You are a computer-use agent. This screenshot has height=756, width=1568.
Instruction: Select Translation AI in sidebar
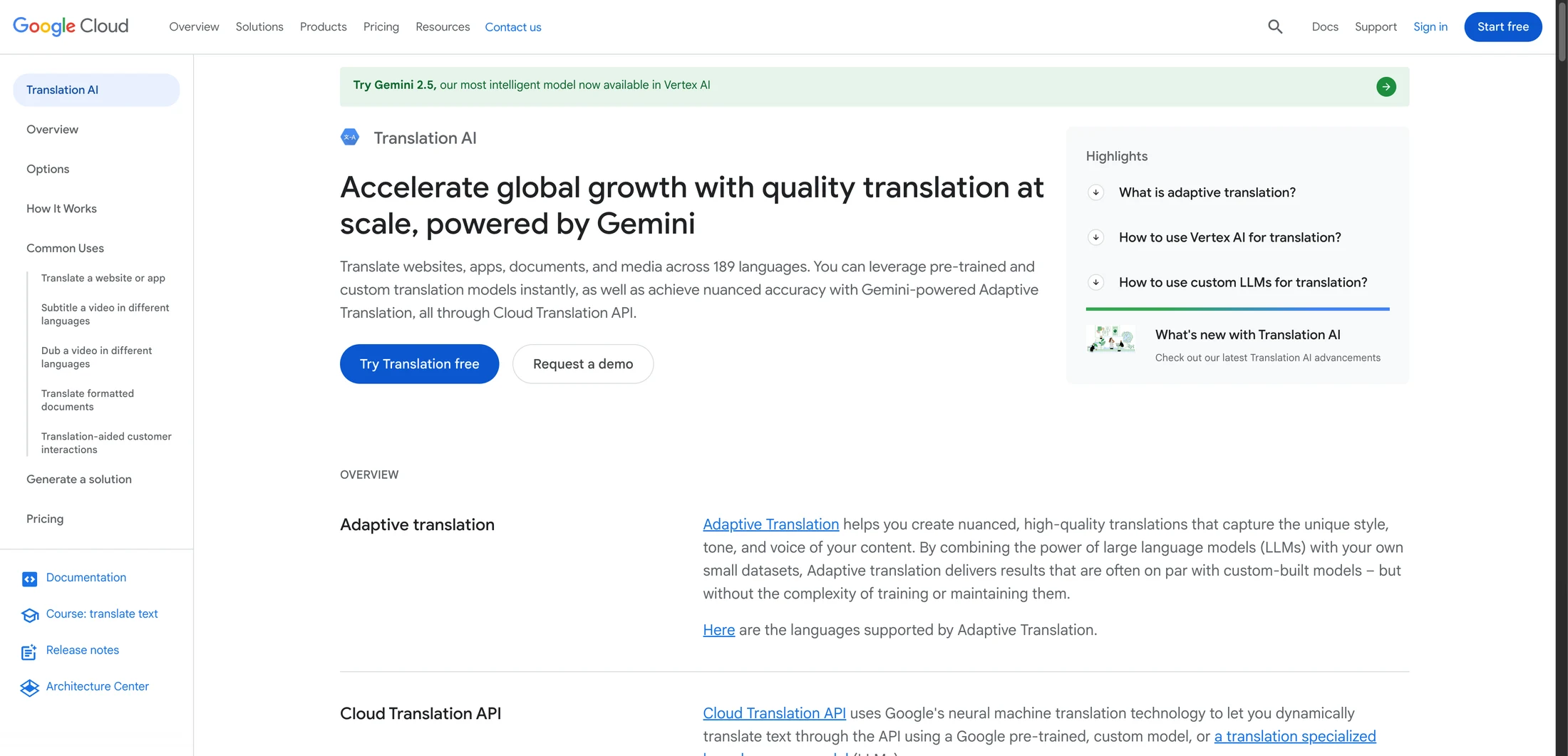click(x=96, y=90)
